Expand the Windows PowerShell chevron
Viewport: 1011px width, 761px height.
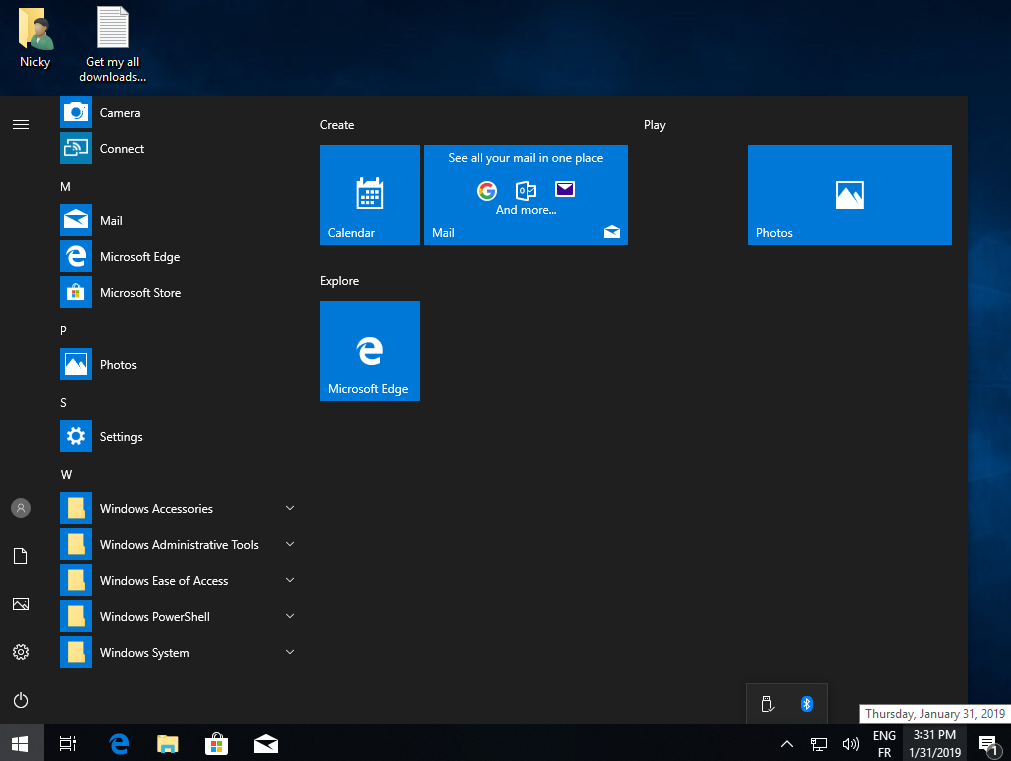pos(290,617)
